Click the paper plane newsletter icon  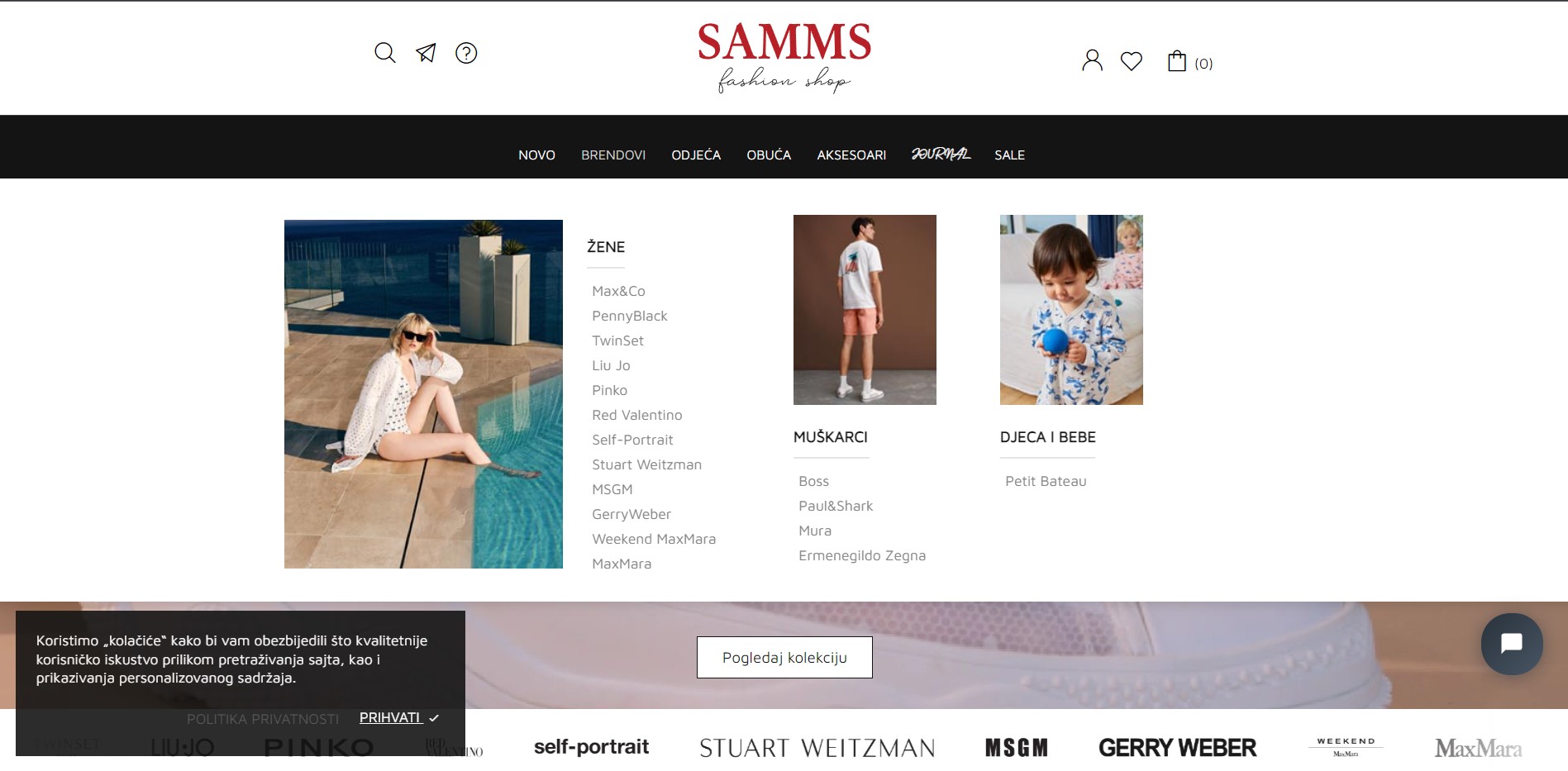pyautogui.click(x=426, y=53)
